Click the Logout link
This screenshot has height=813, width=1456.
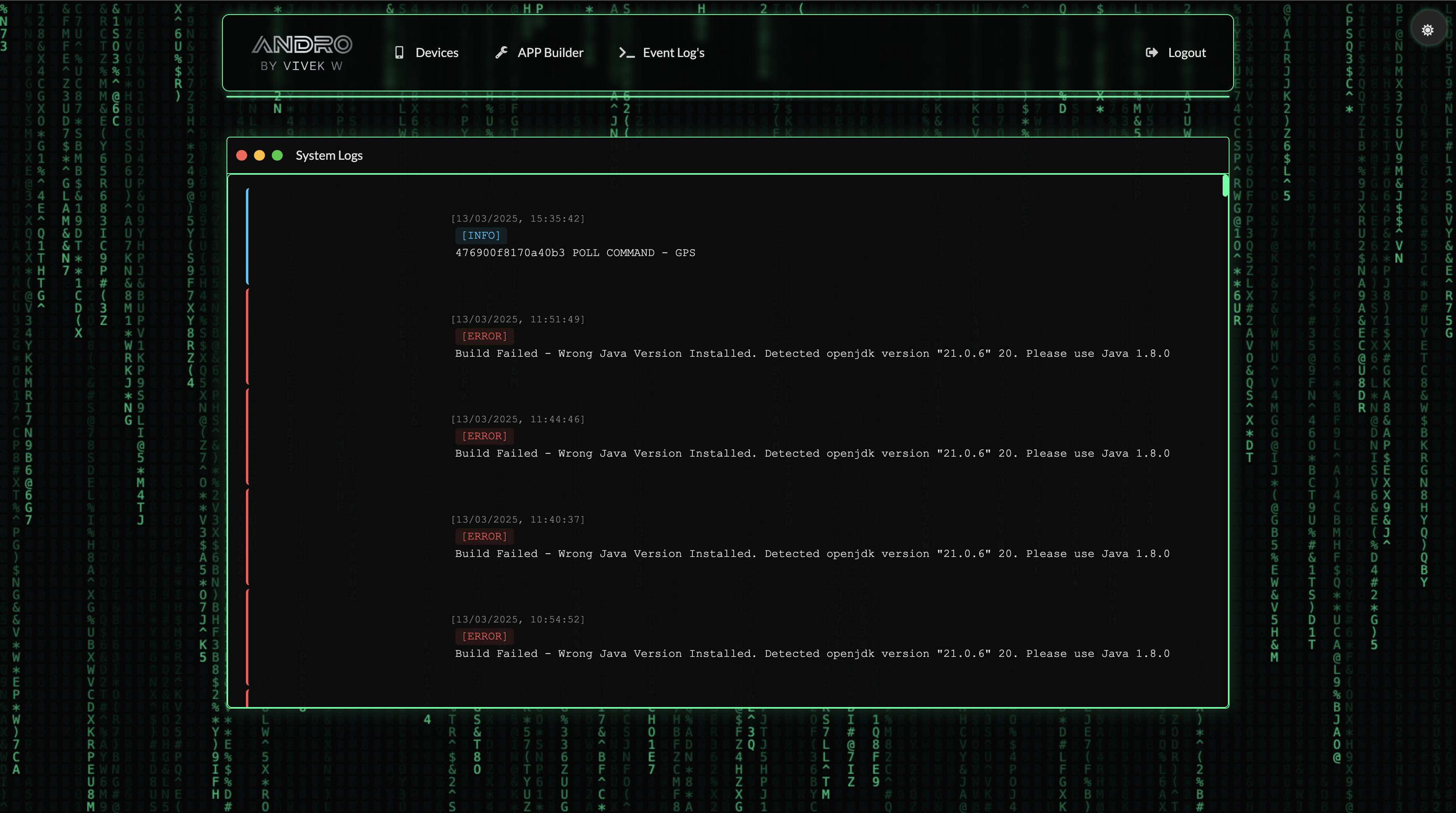click(1186, 53)
